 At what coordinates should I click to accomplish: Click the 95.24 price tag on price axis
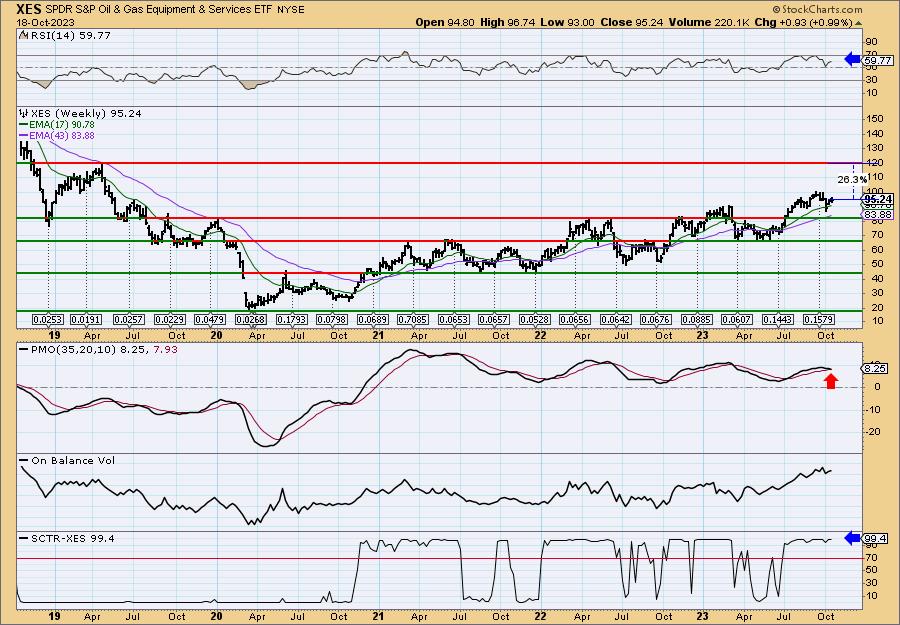click(x=878, y=198)
